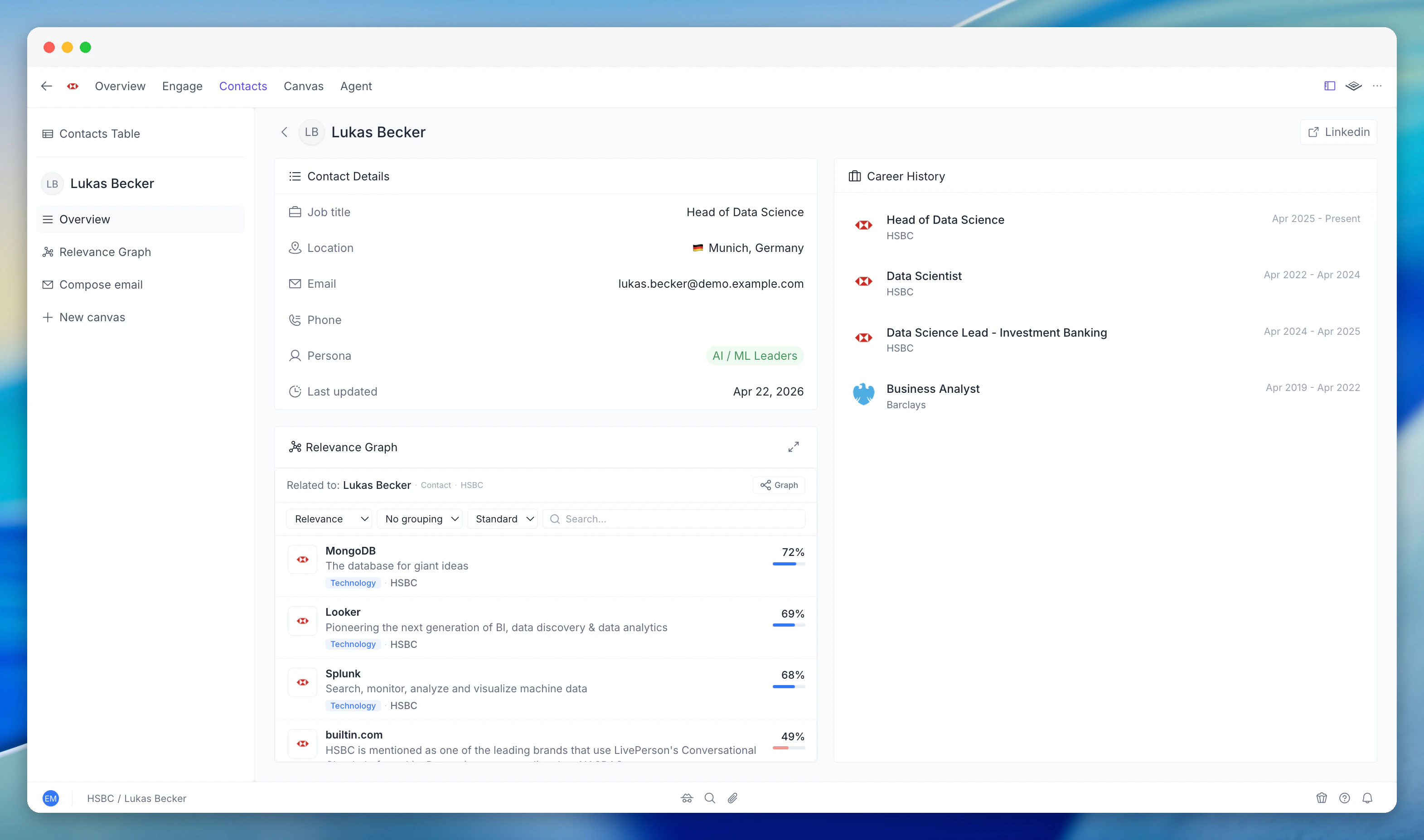
Task: Click the HSBC logo in the top navigation
Action: pos(73,86)
